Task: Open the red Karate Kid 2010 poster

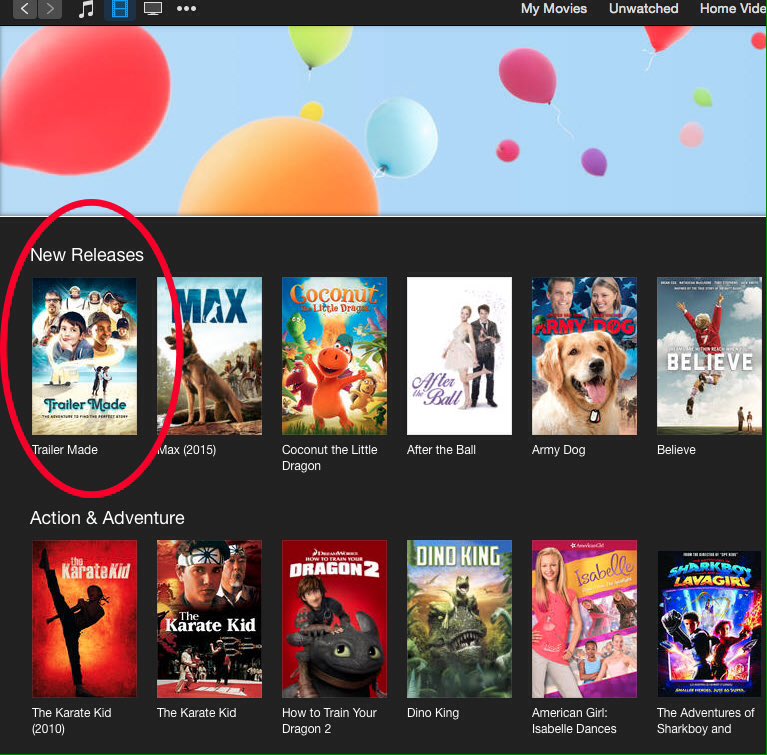Action: click(x=85, y=619)
